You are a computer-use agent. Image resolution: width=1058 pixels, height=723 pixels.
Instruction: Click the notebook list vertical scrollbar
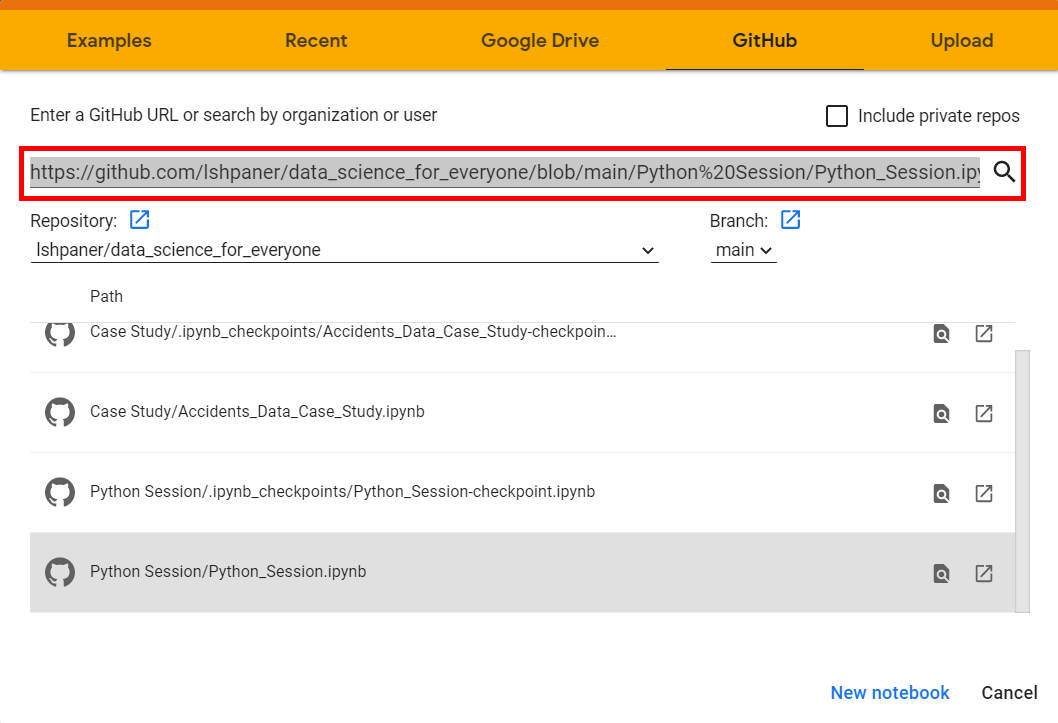1023,481
